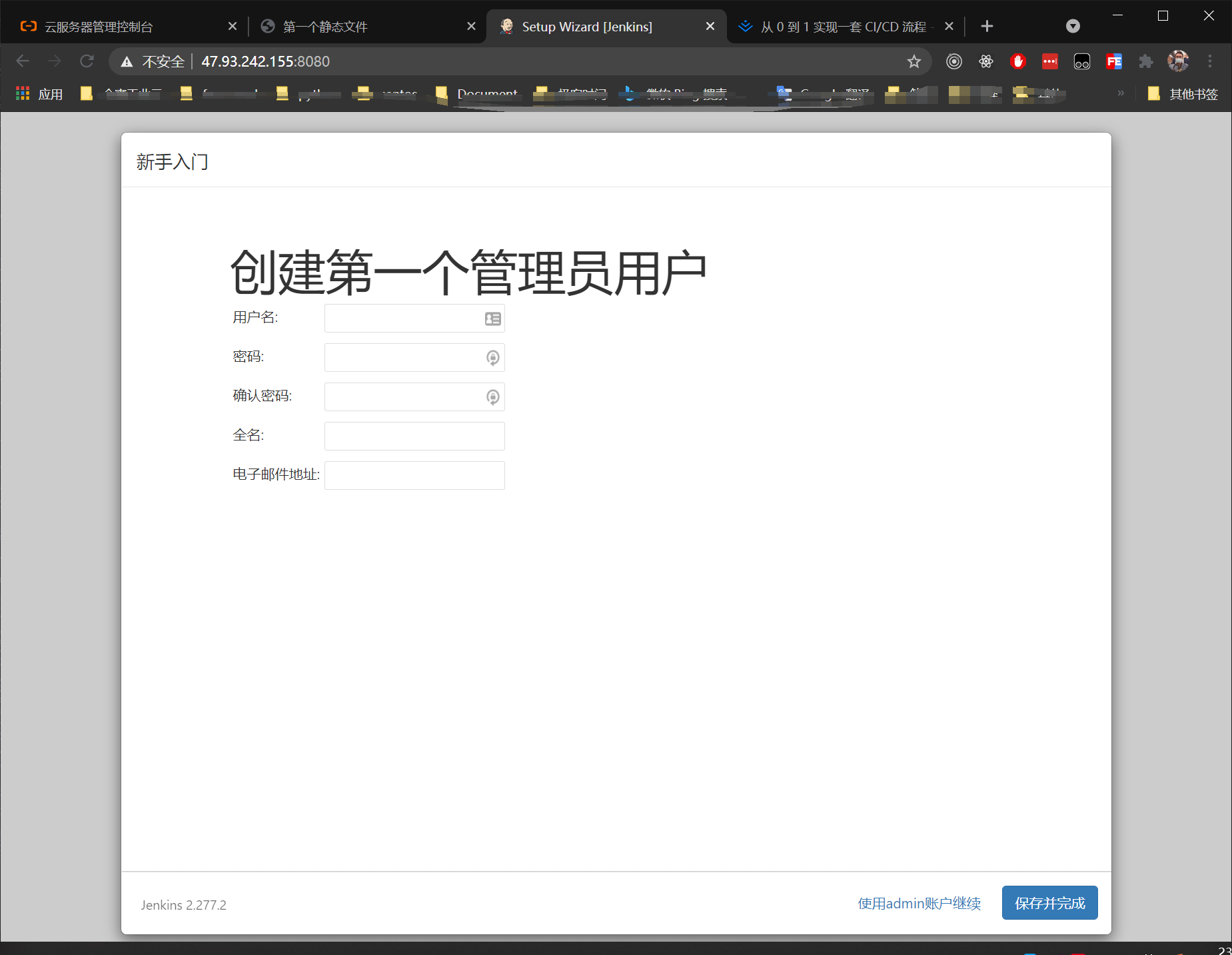Click the Jenkins 2.277.2 version text

[x=183, y=905]
